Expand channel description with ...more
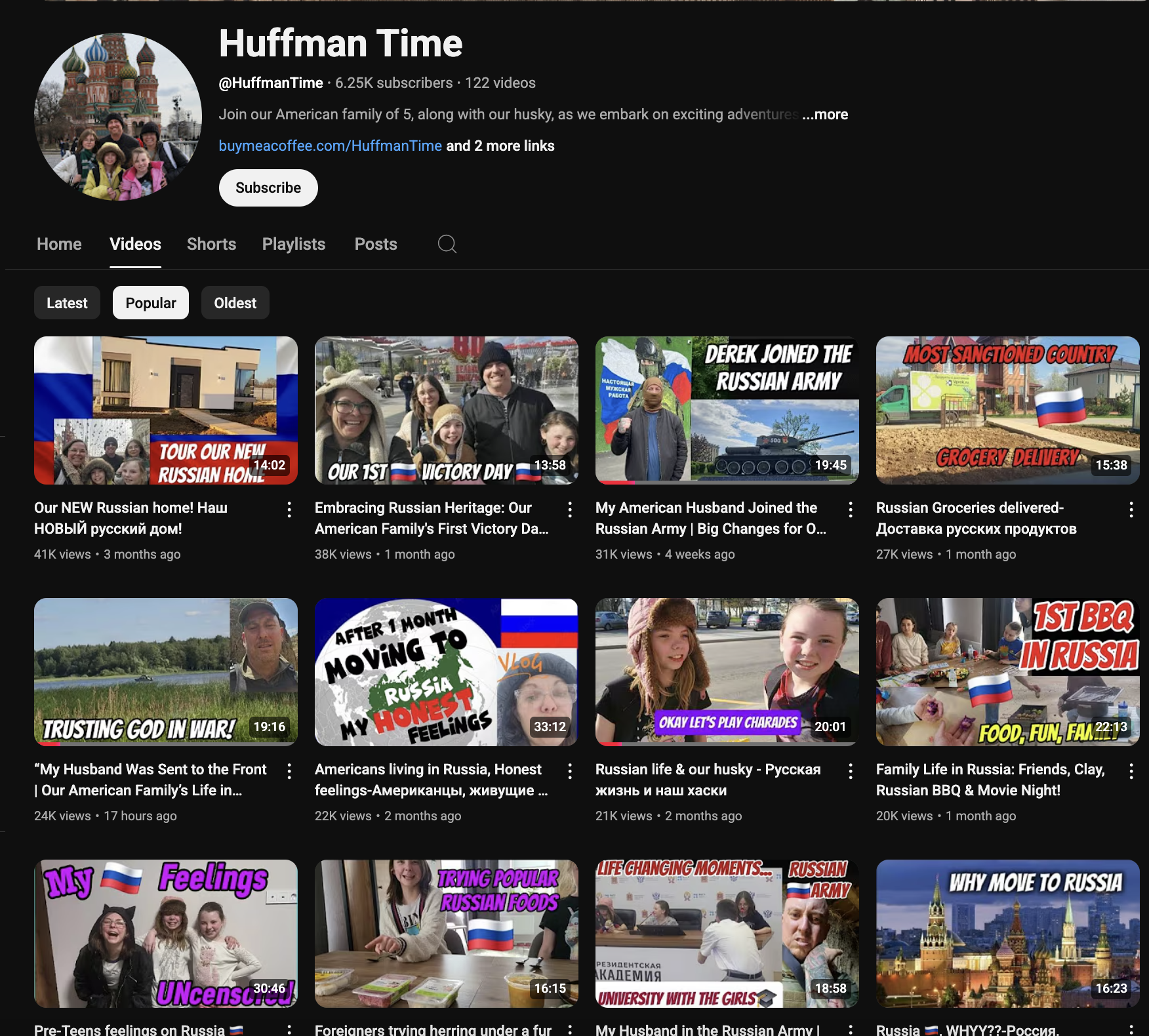Image resolution: width=1149 pixels, height=1036 pixels. pos(825,114)
